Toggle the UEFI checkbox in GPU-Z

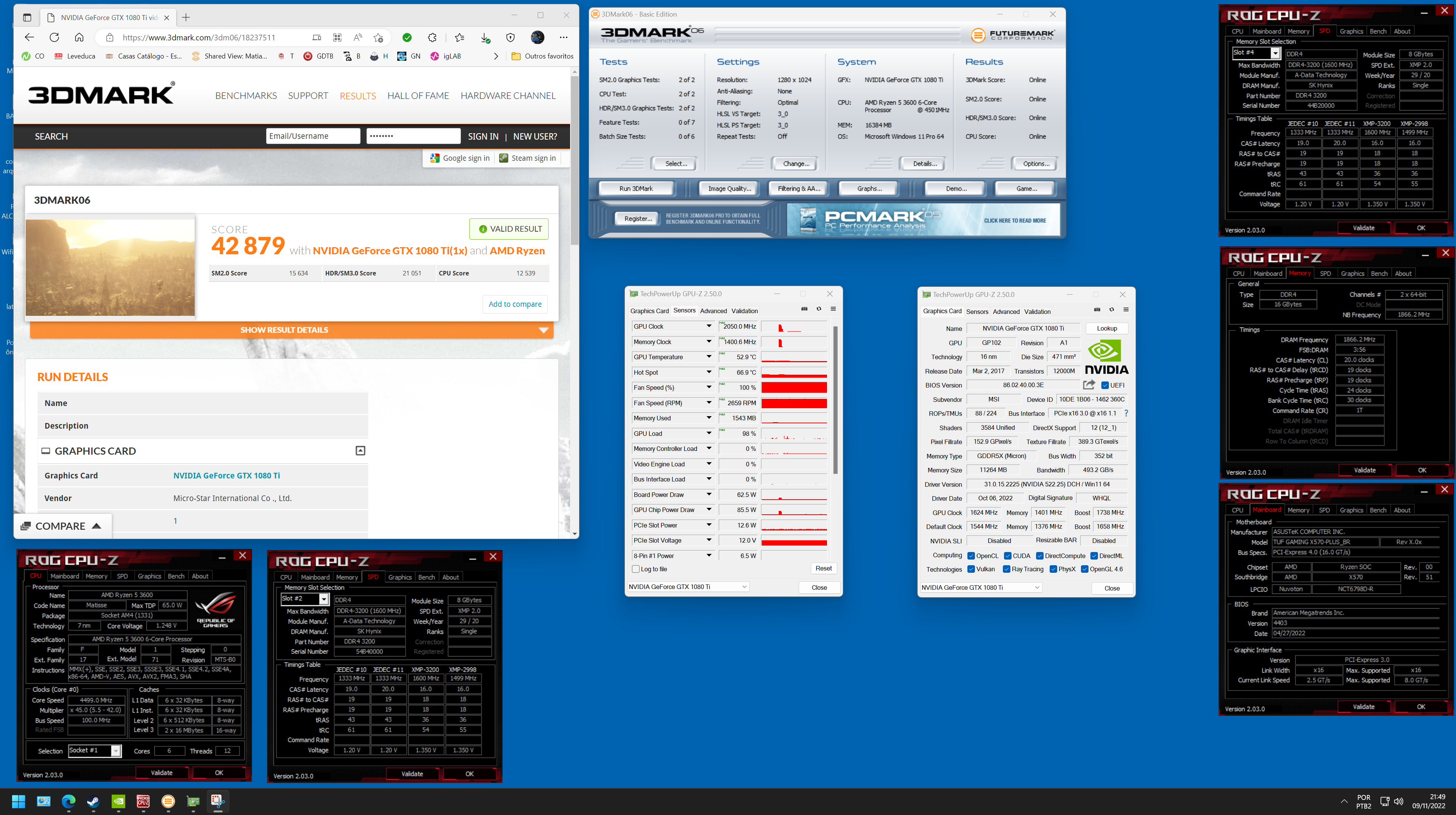tap(1105, 386)
